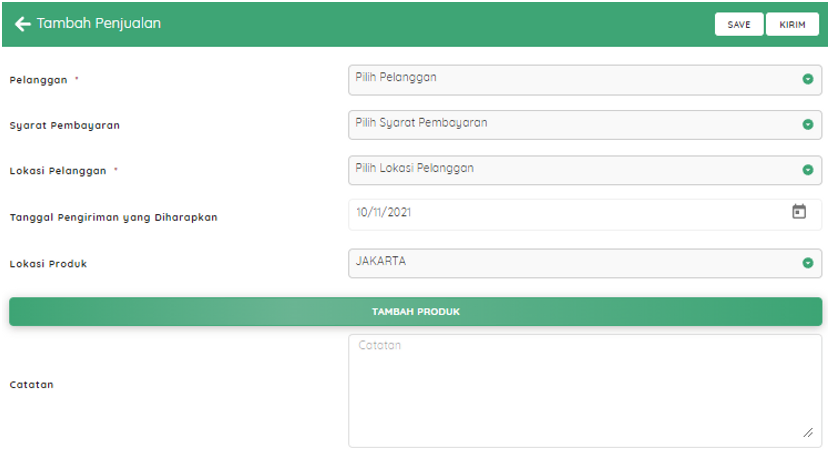Click the Lokasi Pelanggan field label
Image resolution: width=828 pixels, height=461 pixels.
tap(58, 171)
